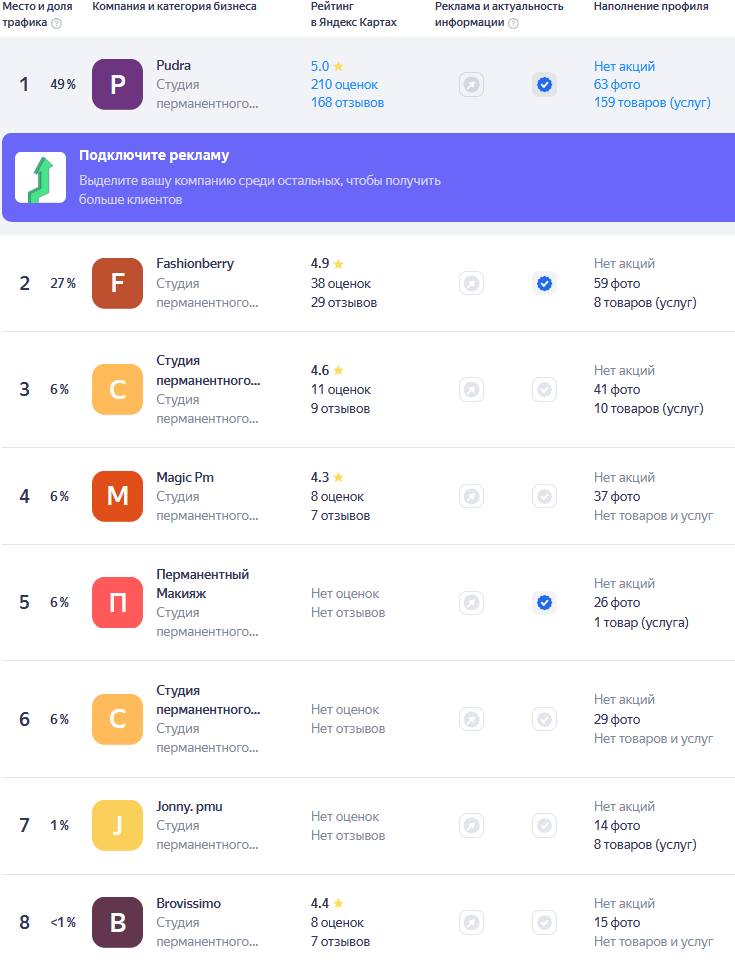735x965 pixels.
Task: Click the Рейтинг в Яндекс Картах header
Action: [353, 14]
